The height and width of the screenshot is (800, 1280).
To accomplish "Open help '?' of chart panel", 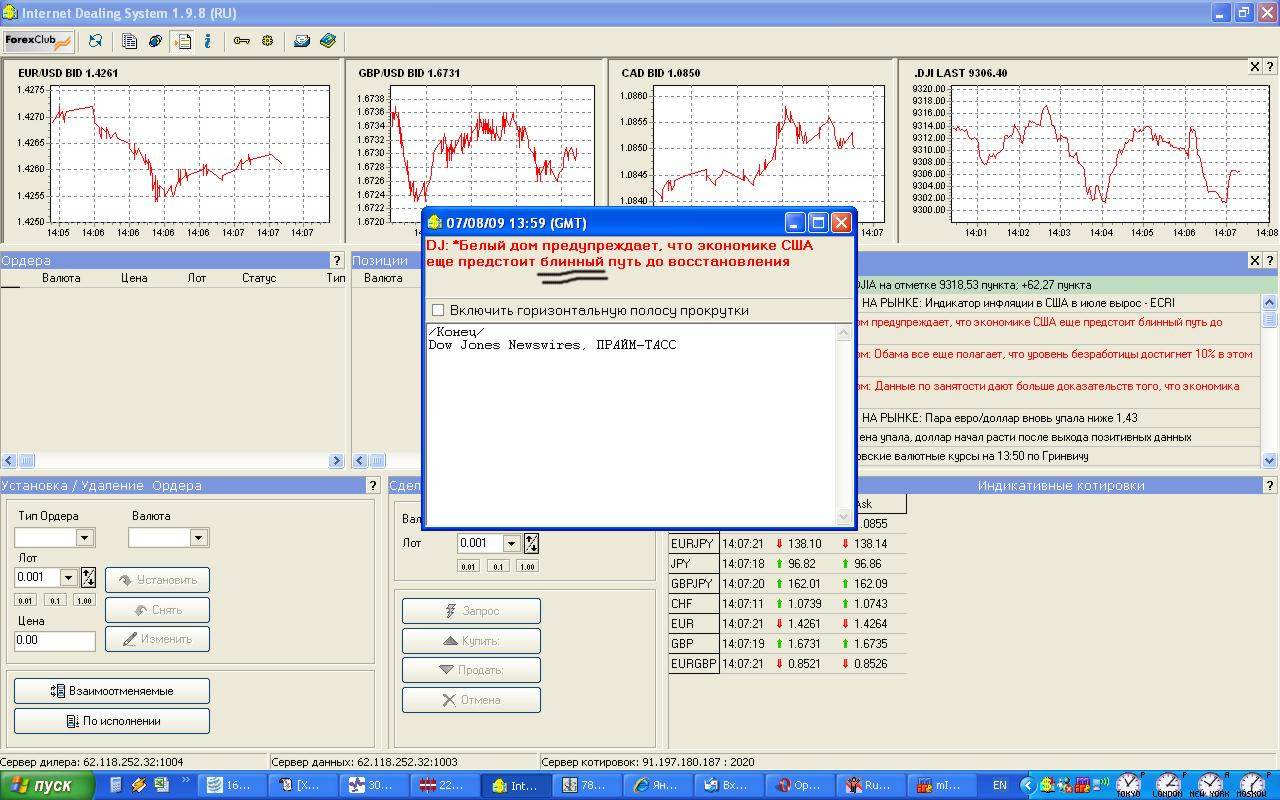I will pos(1271,67).
